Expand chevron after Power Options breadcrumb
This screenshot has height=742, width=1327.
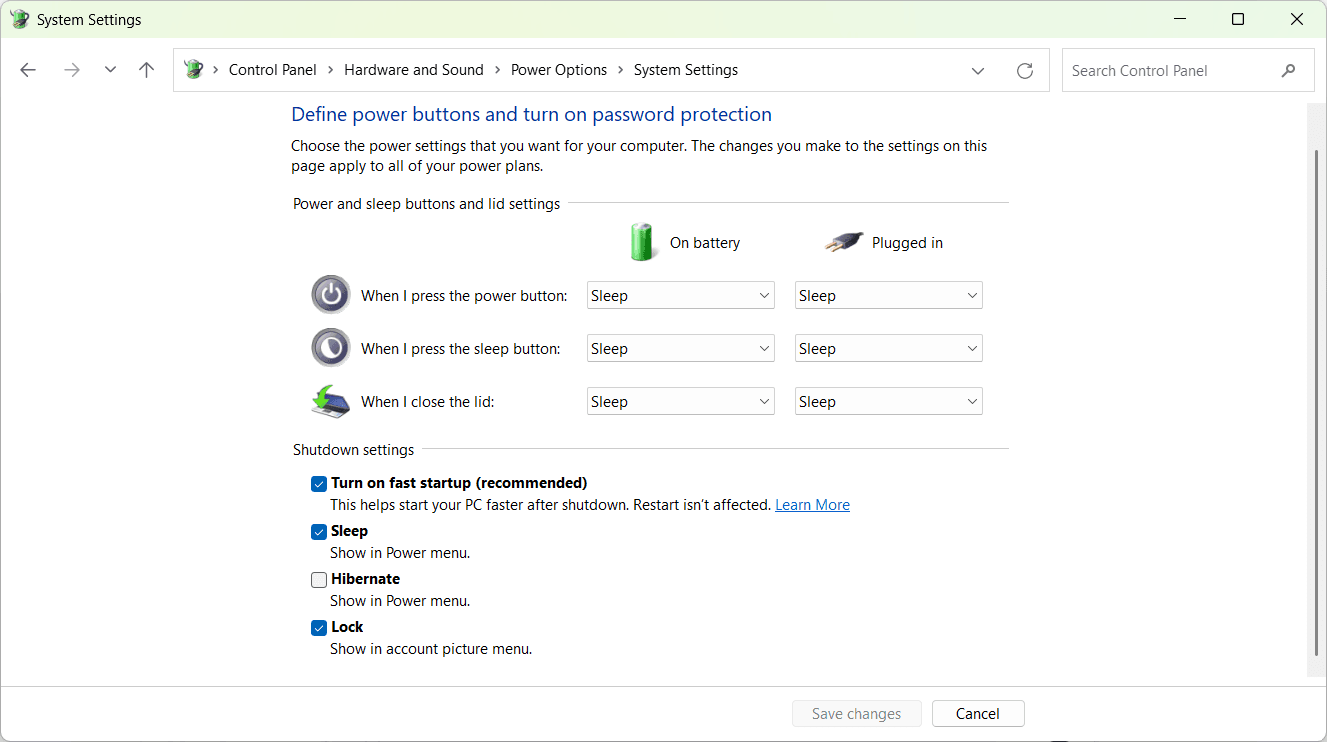(x=620, y=70)
